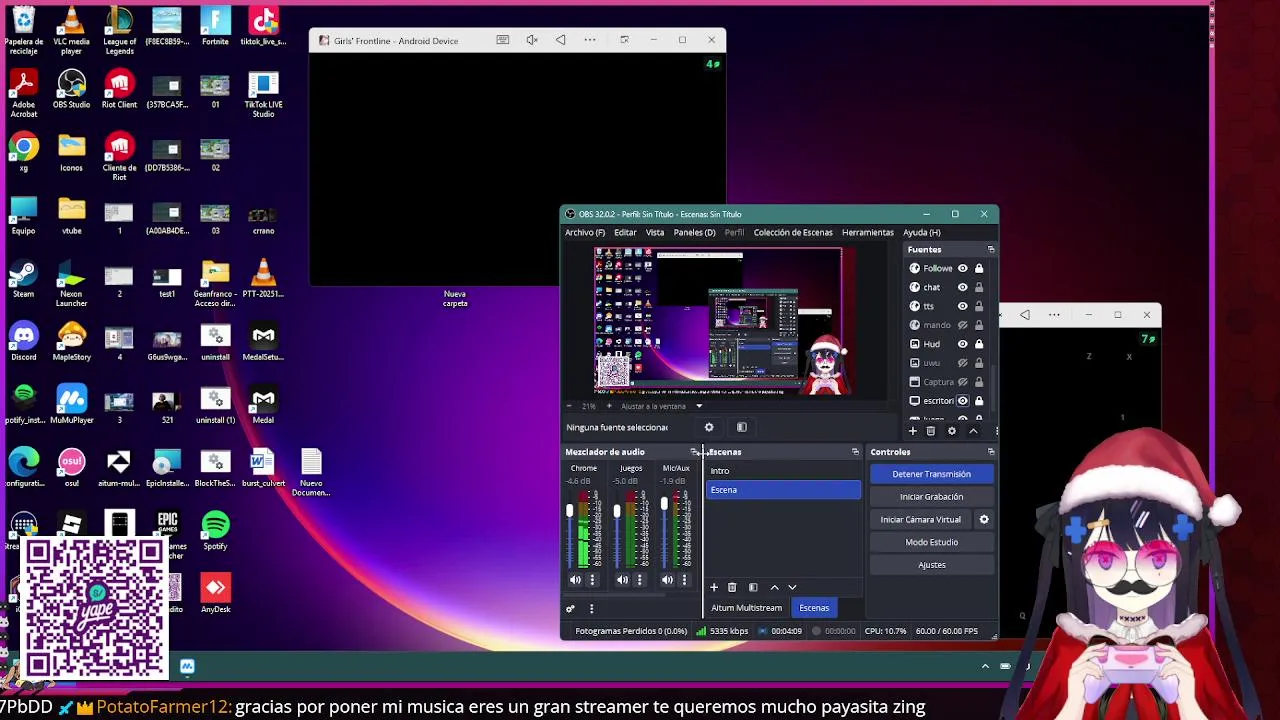Image resolution: width=1280 pixels, height=720 pixels.
Task: Open Discord desktop icon
Action: pos(23,342)
